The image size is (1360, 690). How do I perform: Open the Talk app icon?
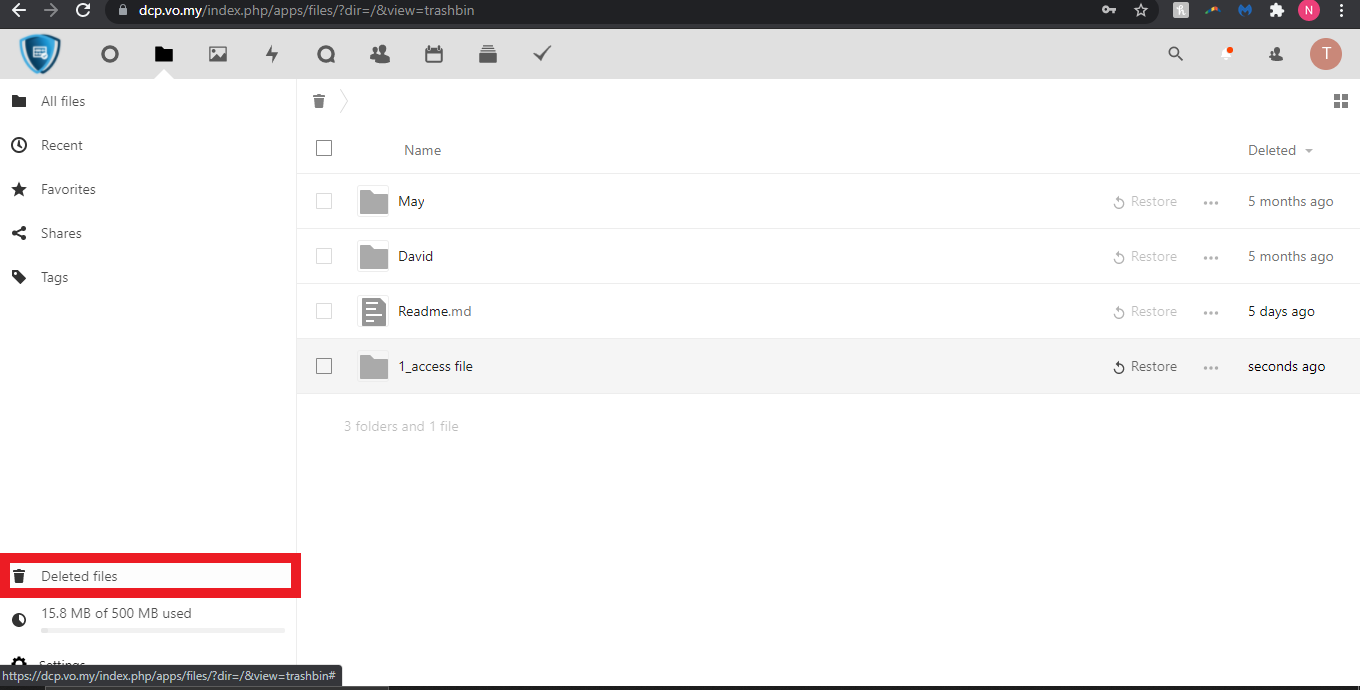coord(326,54)
